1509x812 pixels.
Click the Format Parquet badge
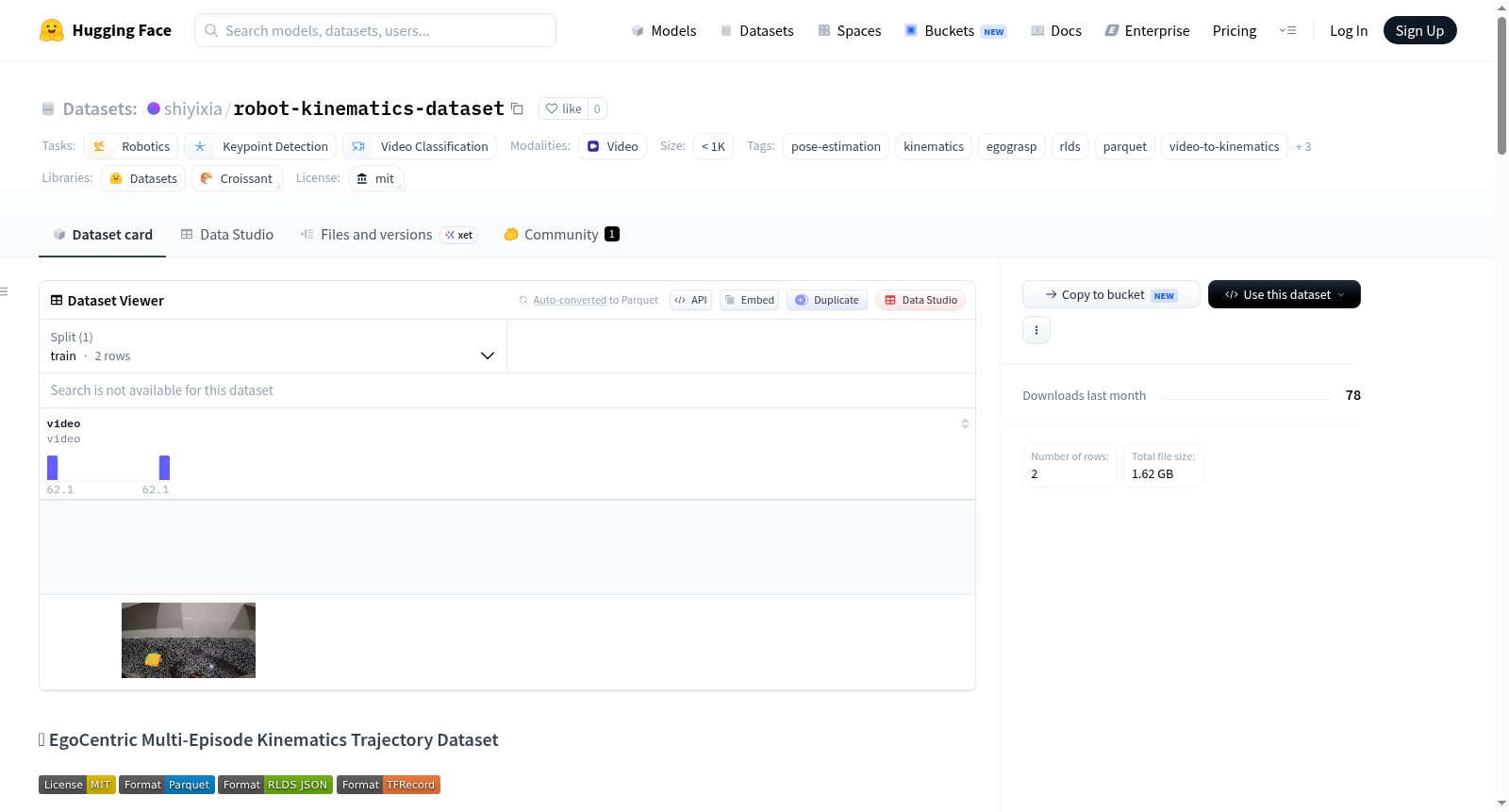click(x=167, y=785)
